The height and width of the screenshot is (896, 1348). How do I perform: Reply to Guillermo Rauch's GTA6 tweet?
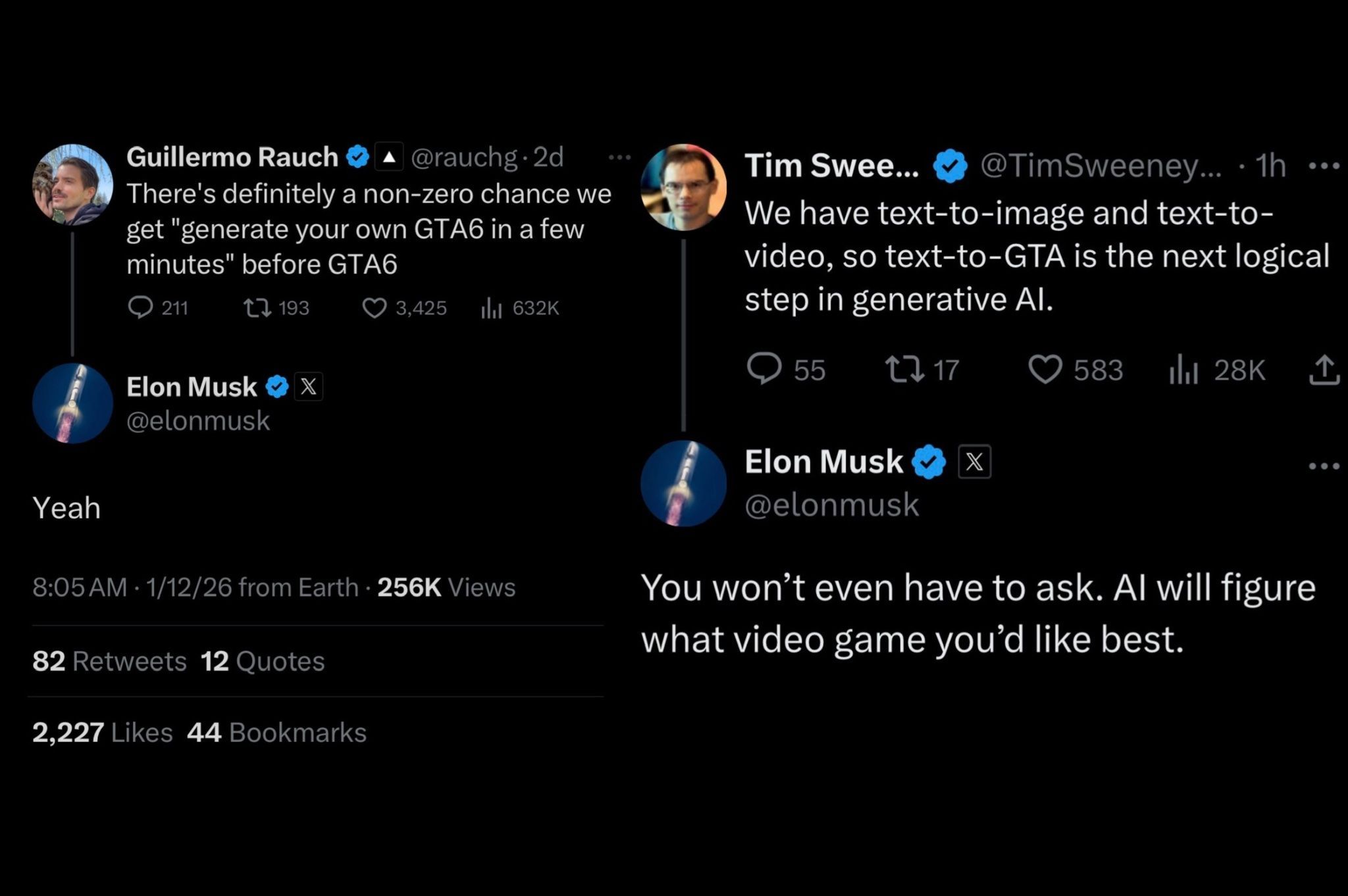coord(140,307)
